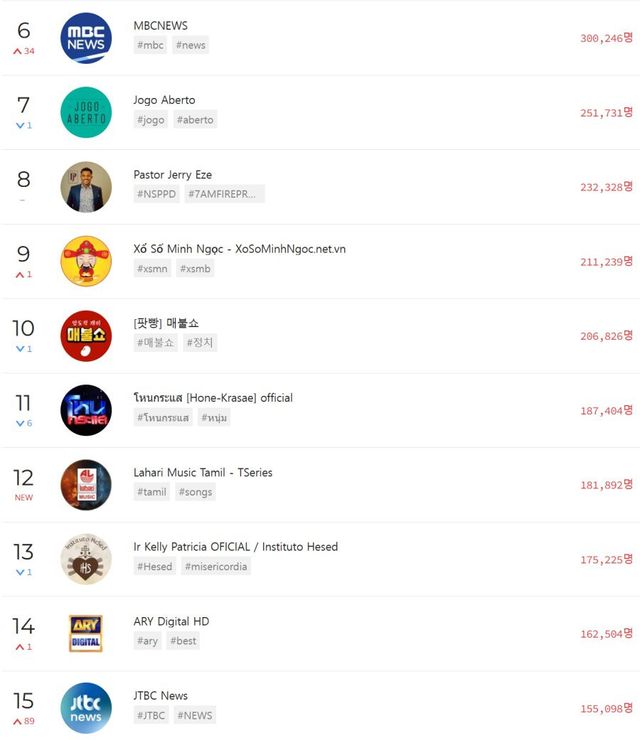Open the ARY Digital HD title

(171, 621)
